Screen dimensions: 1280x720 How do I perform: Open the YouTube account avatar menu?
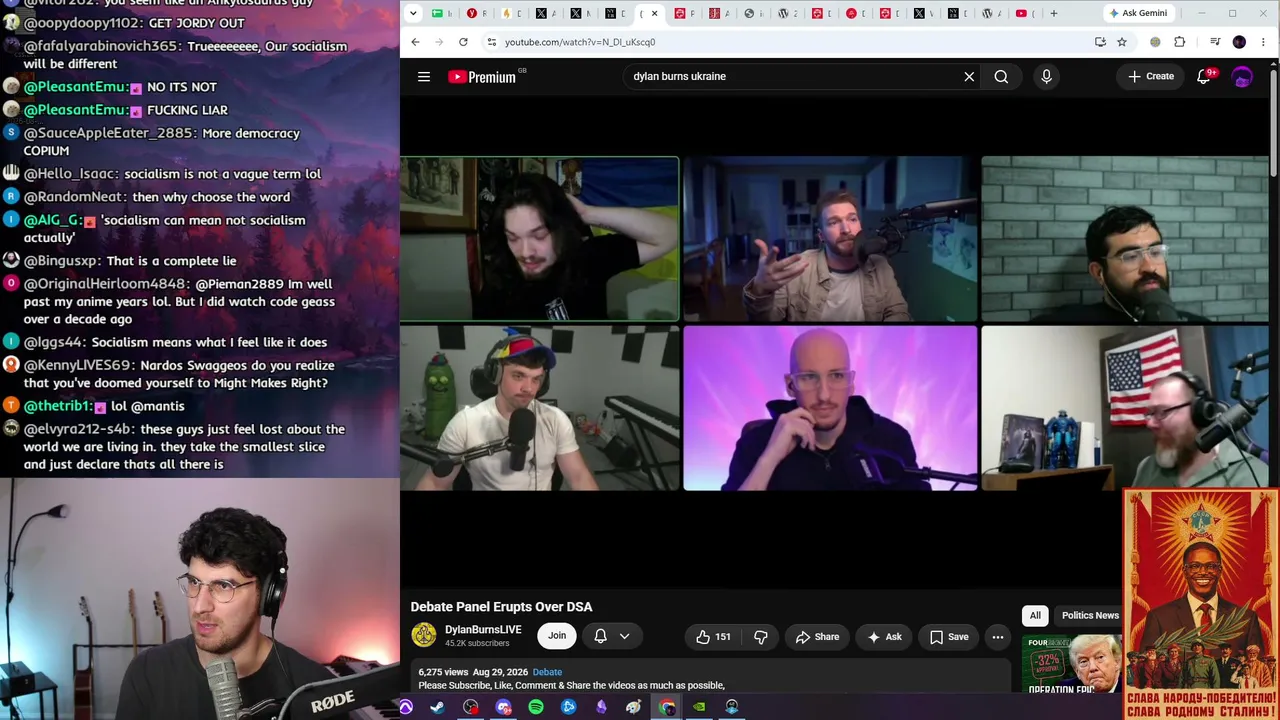[x=1242, y=76]
